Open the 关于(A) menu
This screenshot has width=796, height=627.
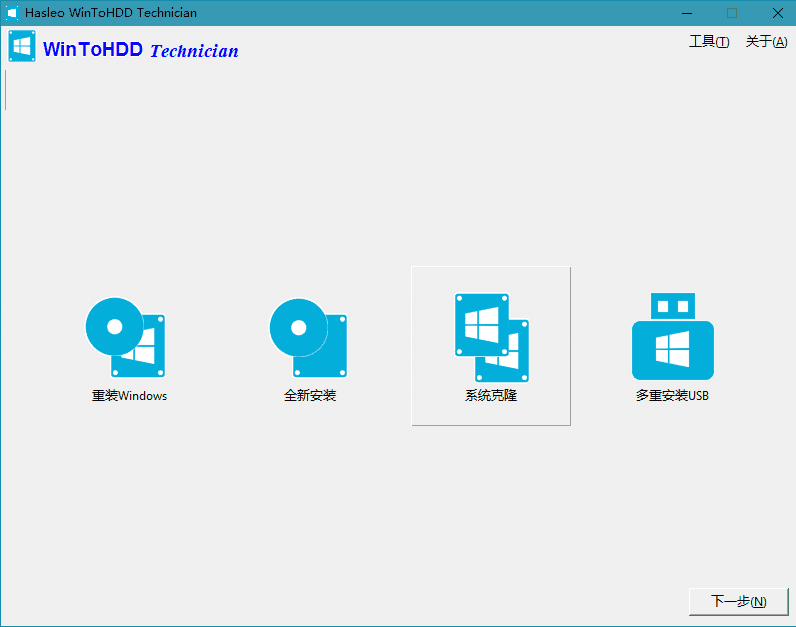click(766, 42)
